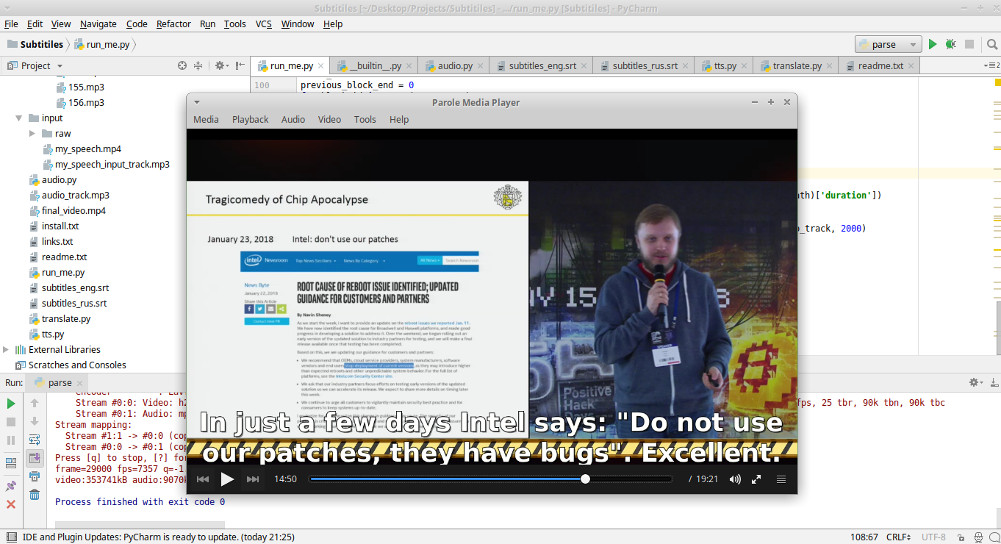Expand External Libraries node
This screenshot has height=544, width=1001.
click(6, 349)
